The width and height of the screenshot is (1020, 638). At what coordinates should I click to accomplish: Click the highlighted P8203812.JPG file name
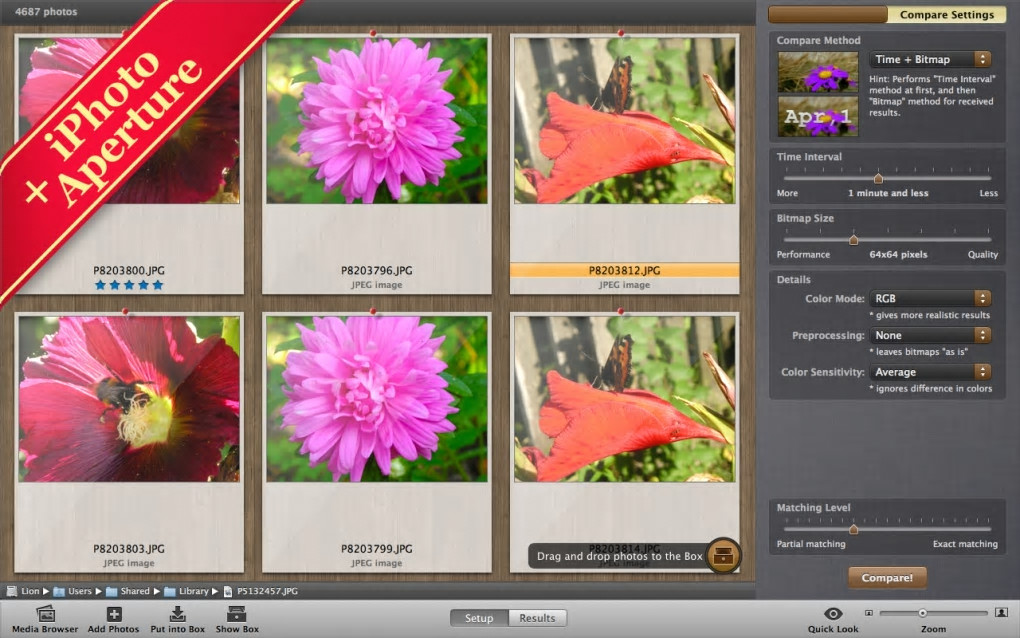624,271
